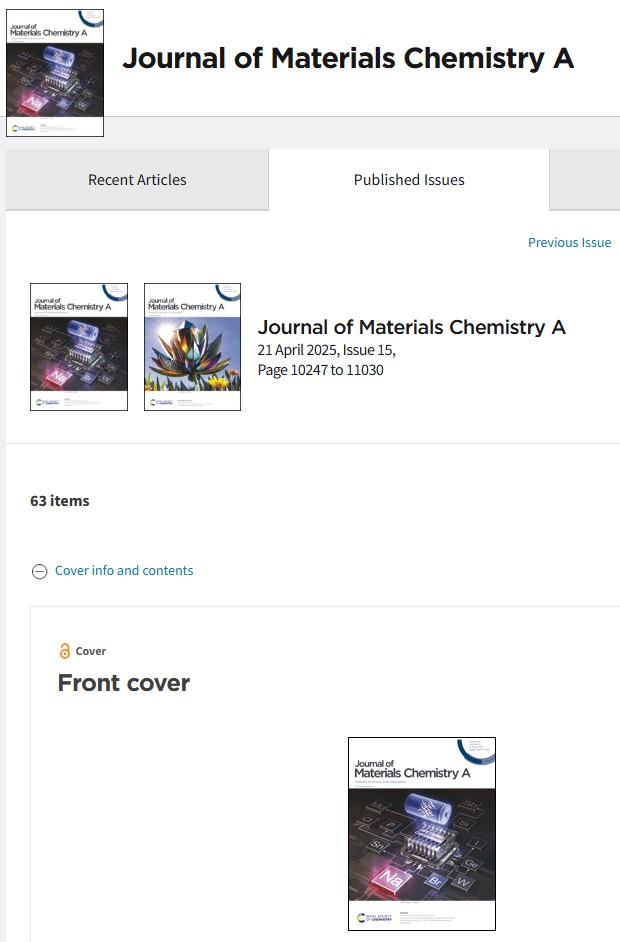Image resolution: width=620 pixels, height=942 pixels.
Task: Click the Royal Society of Chemistry logo on large cover
Action: [374, 917]
